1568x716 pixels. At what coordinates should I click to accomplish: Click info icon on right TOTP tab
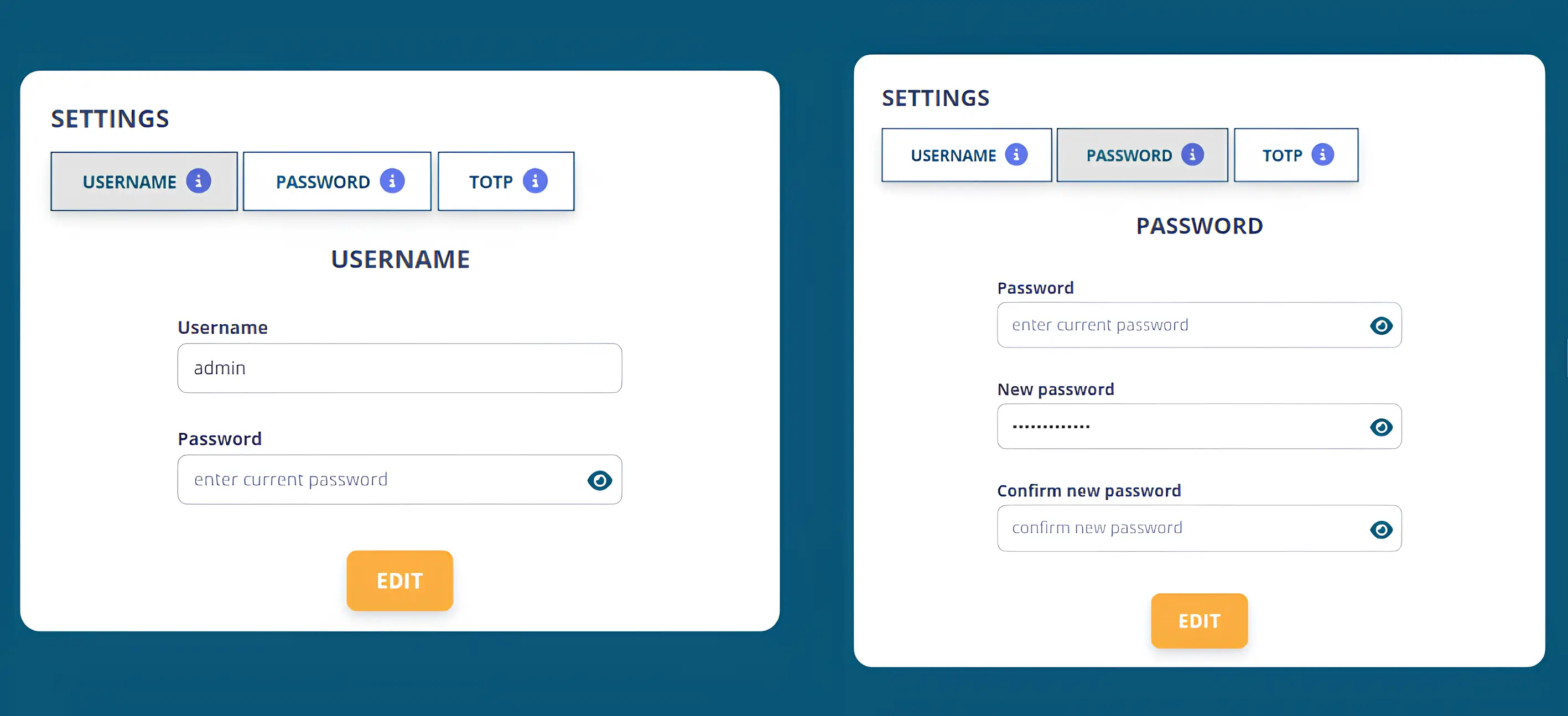1322,154
